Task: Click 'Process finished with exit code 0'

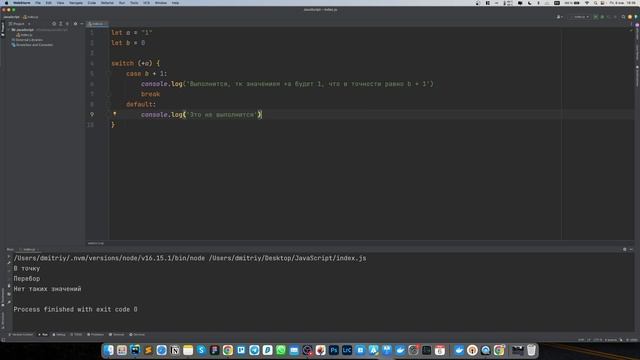Action: tap(76, 309)
